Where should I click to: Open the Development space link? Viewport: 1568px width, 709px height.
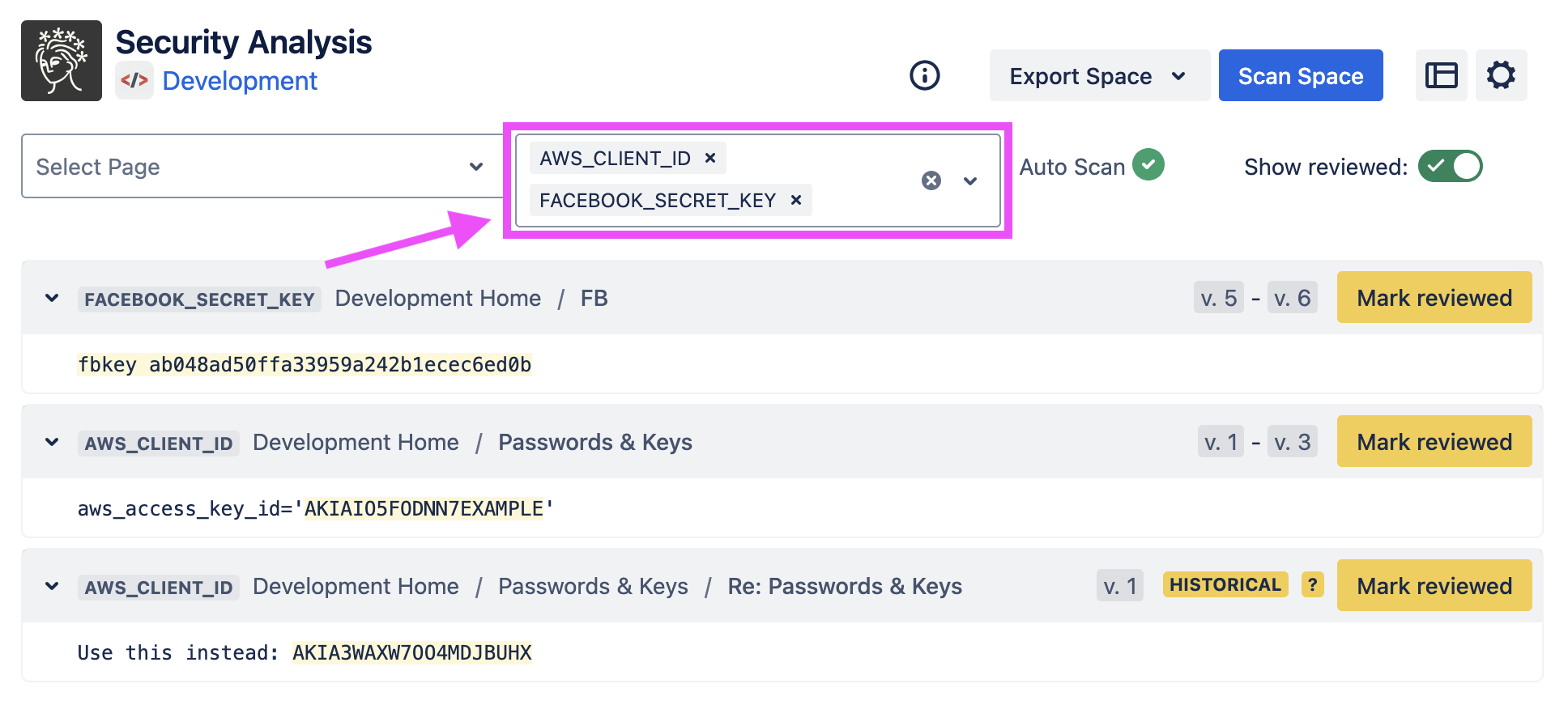(x=240, y=81)
